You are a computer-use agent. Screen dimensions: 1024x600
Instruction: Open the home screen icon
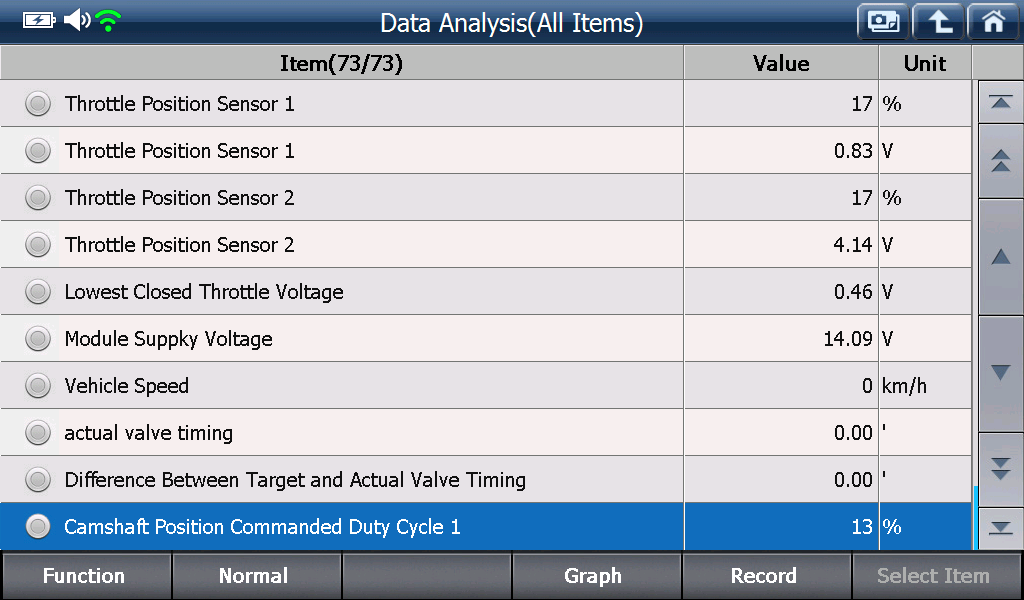click(x=994, y=22)
